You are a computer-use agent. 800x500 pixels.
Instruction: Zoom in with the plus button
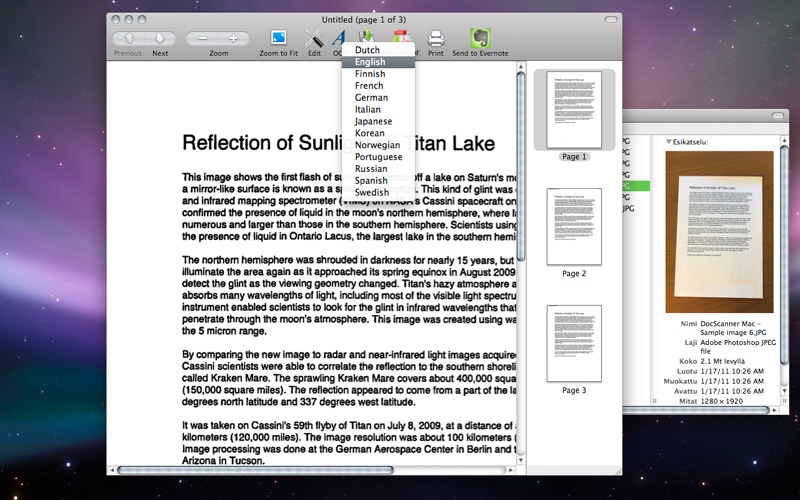pyautogui.click(x=234, y=38)
